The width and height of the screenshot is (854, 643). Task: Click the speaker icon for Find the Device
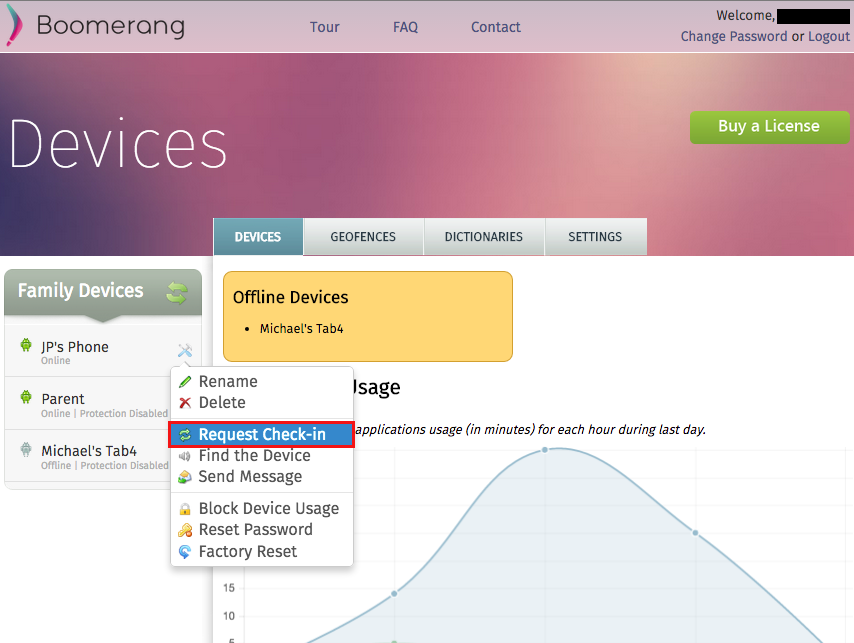pyautogui.click(x=185, y=456)
